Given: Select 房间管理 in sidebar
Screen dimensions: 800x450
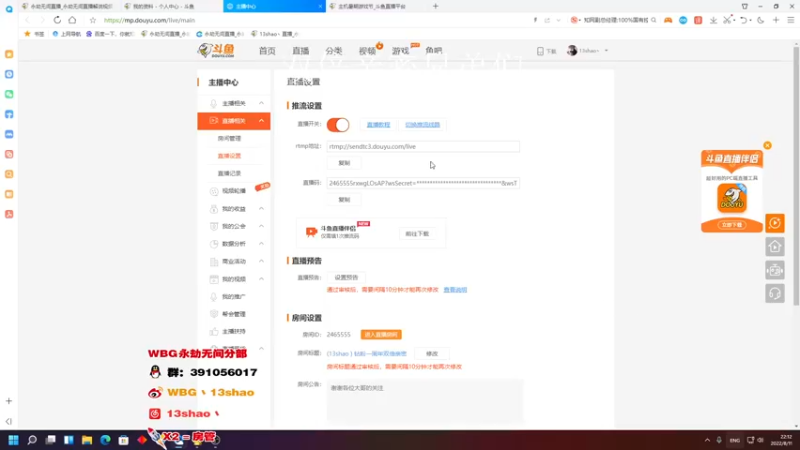Looking at the screenshot, I should [x=229, y=138].
